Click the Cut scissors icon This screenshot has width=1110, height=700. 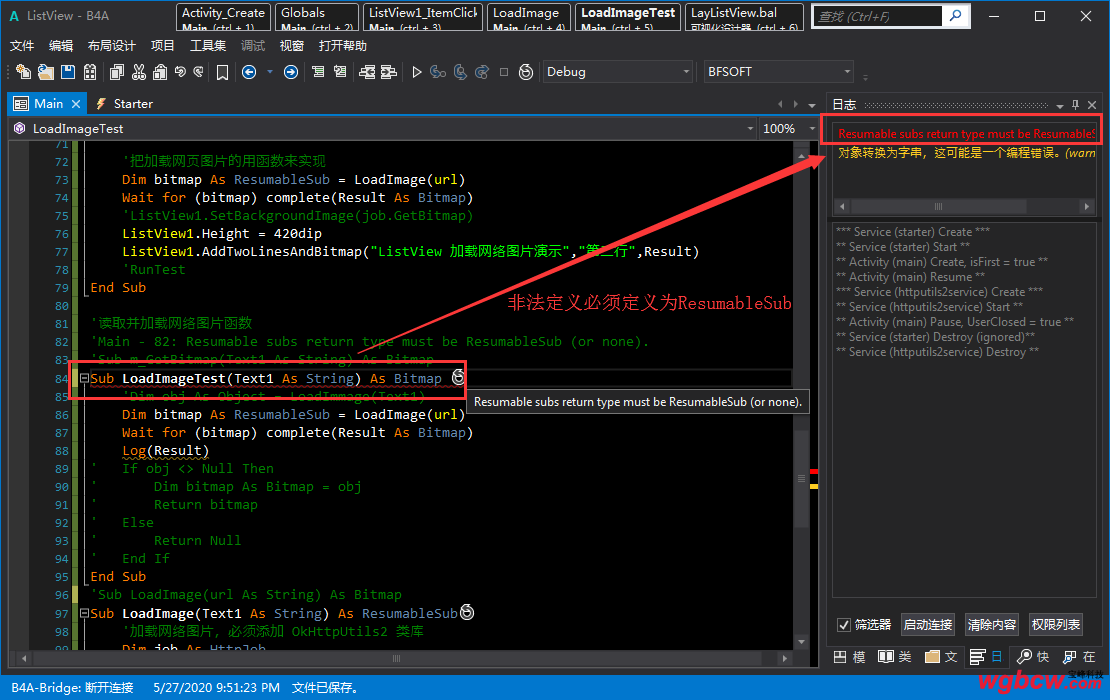click(139, 71)
